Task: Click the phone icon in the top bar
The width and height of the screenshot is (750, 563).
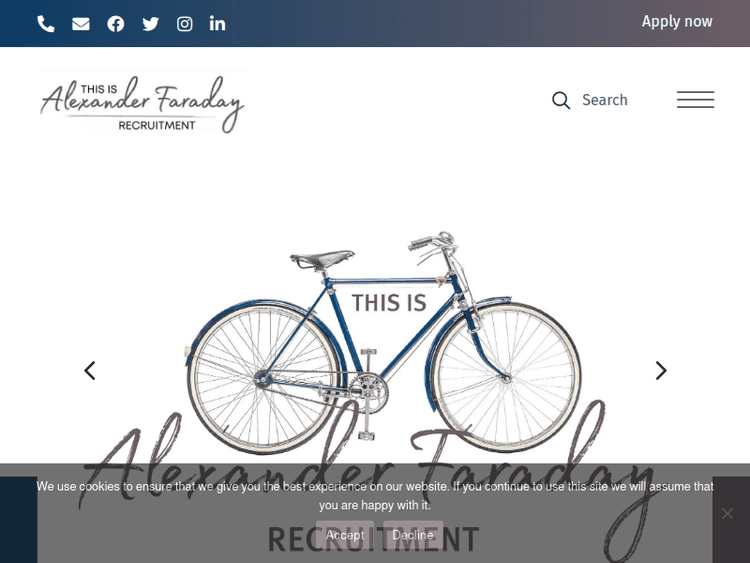Action: (x=46, y=24)
